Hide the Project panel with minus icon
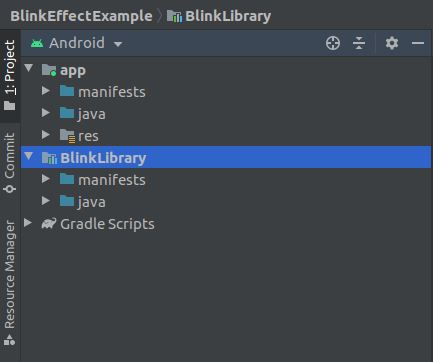 click(x=417, y=43)
